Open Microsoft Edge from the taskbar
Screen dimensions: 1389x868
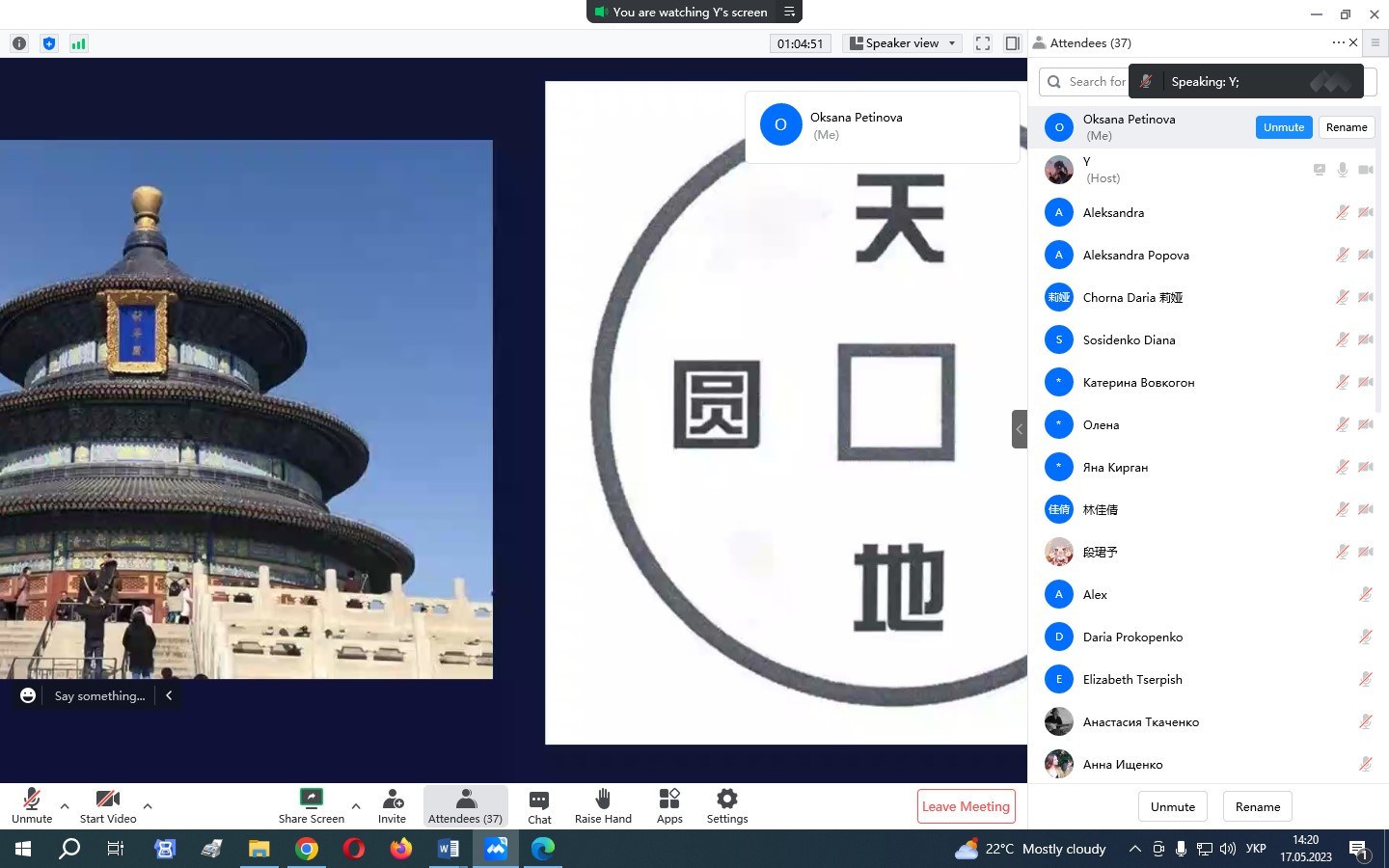543,849
